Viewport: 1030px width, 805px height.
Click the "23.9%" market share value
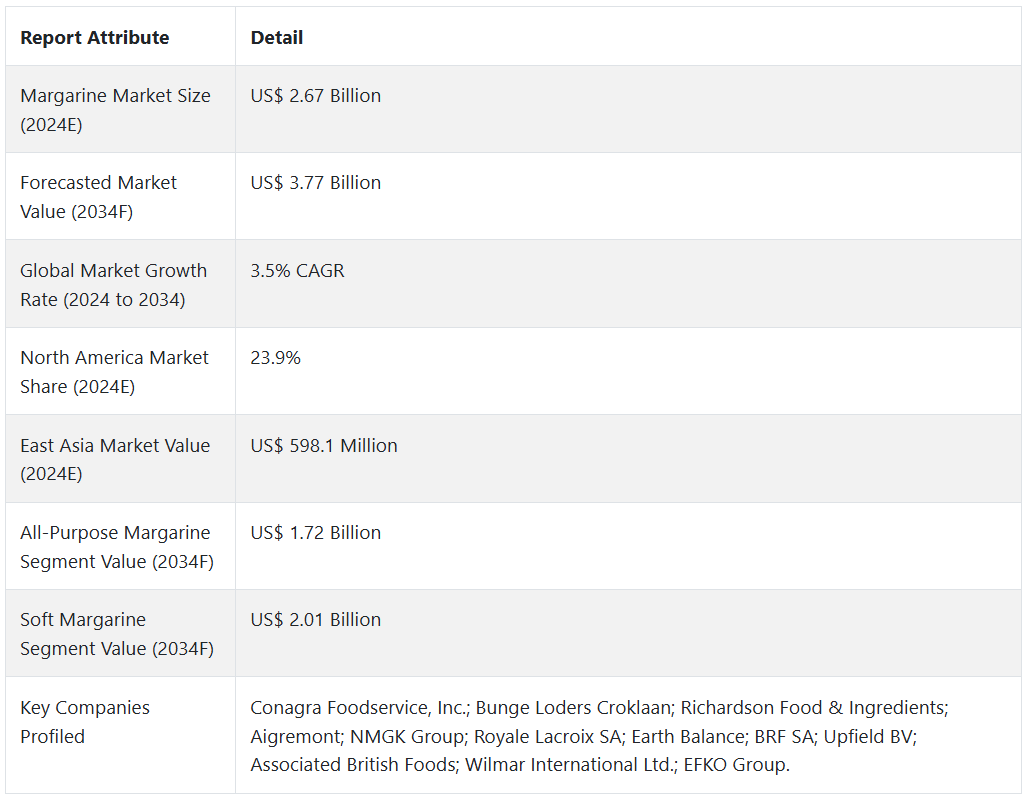pos(276,358)
